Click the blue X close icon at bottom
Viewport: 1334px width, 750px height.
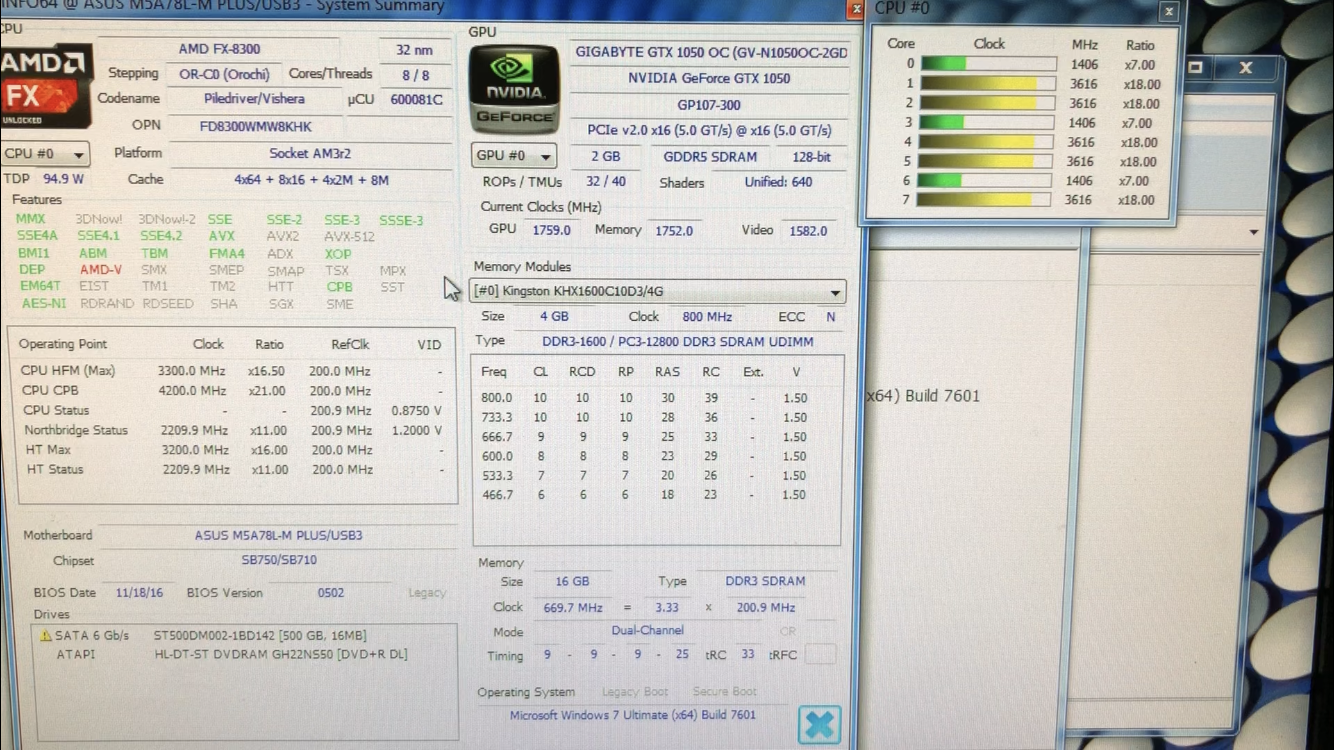[x=819, y=725]
